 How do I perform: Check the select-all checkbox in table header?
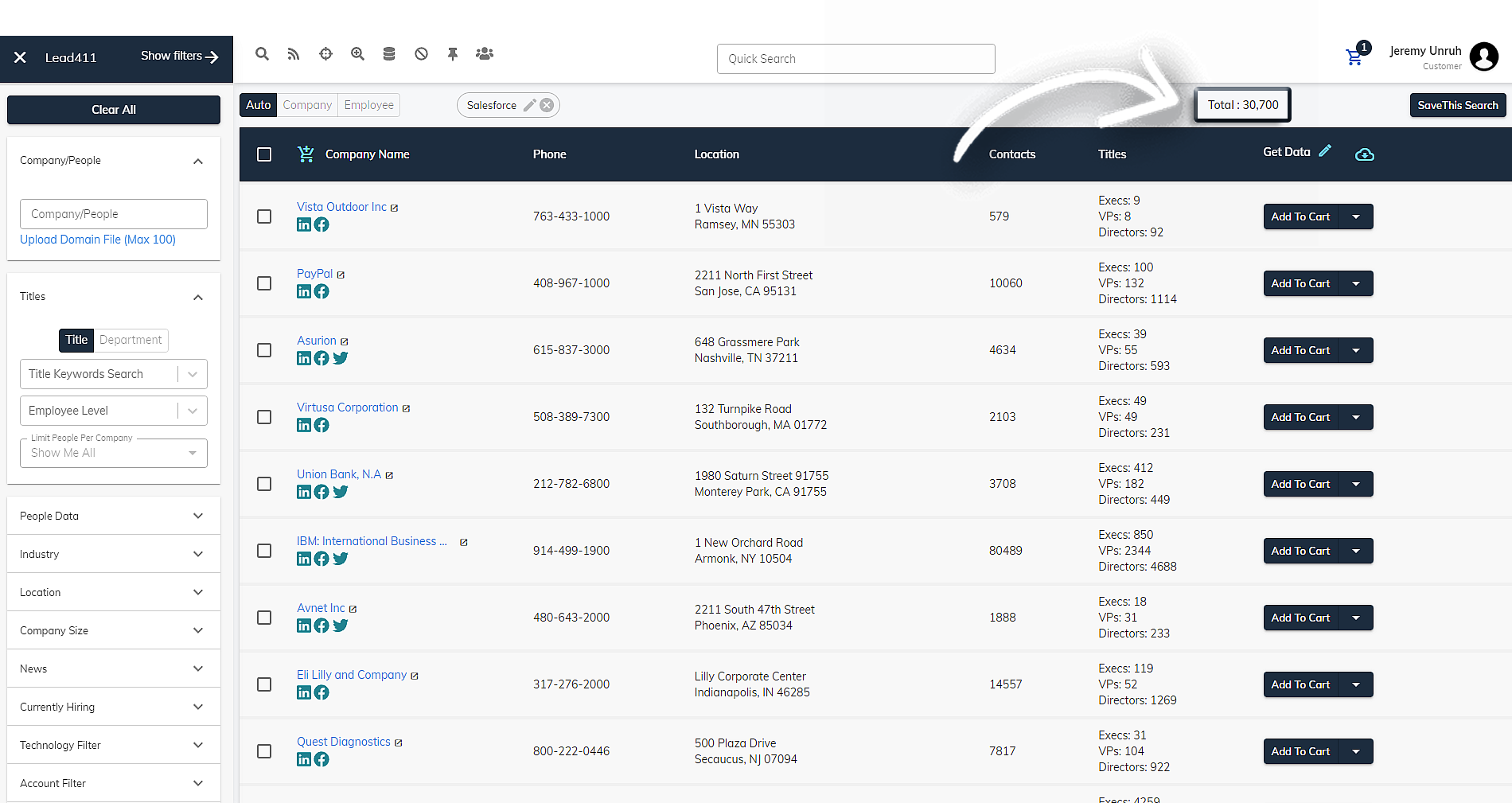(264, 154)
